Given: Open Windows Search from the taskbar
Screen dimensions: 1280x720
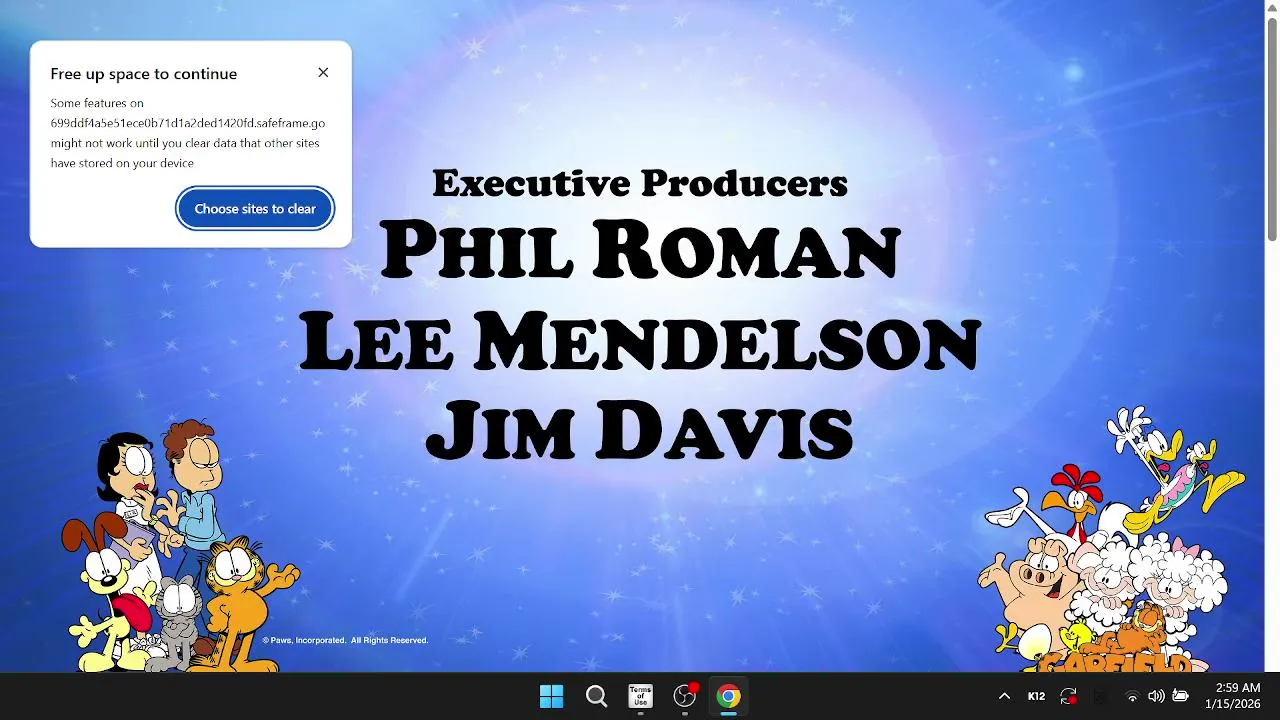Looking at the screenshot, I should (x=596, y=696).
